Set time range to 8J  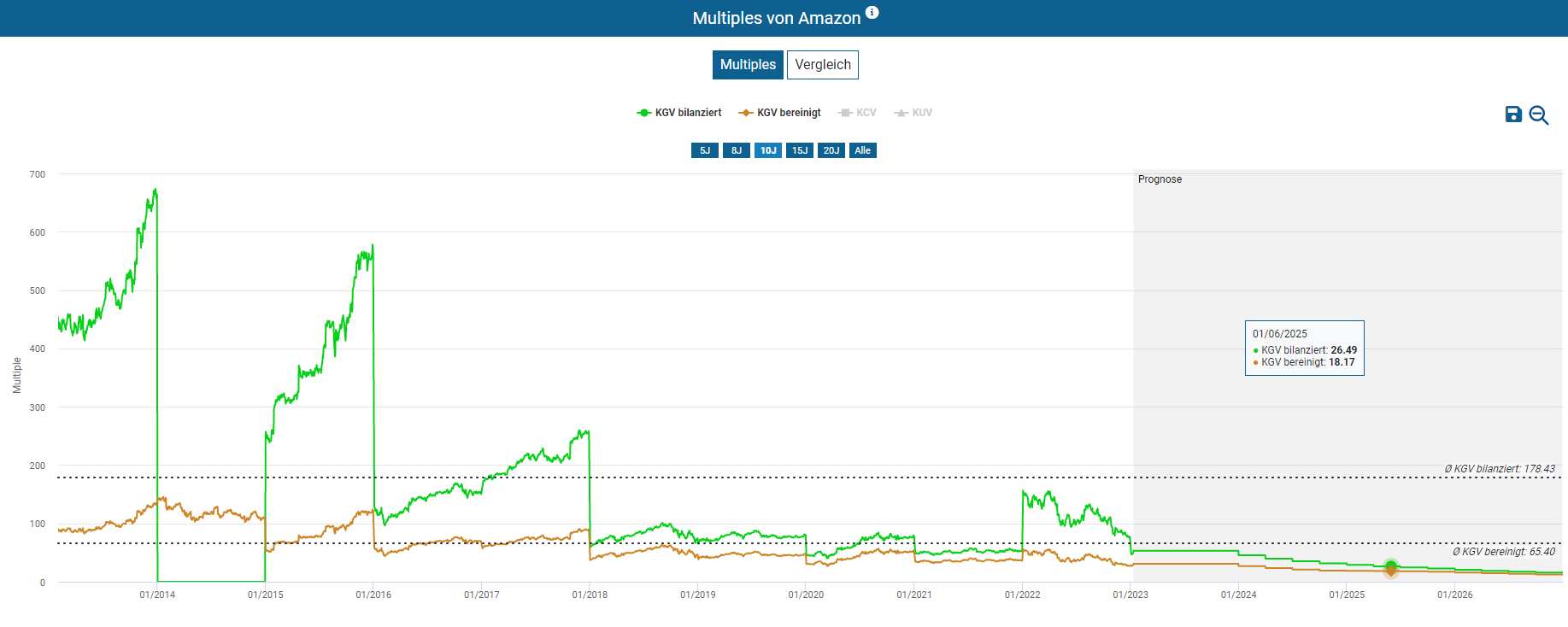[737, 150]
